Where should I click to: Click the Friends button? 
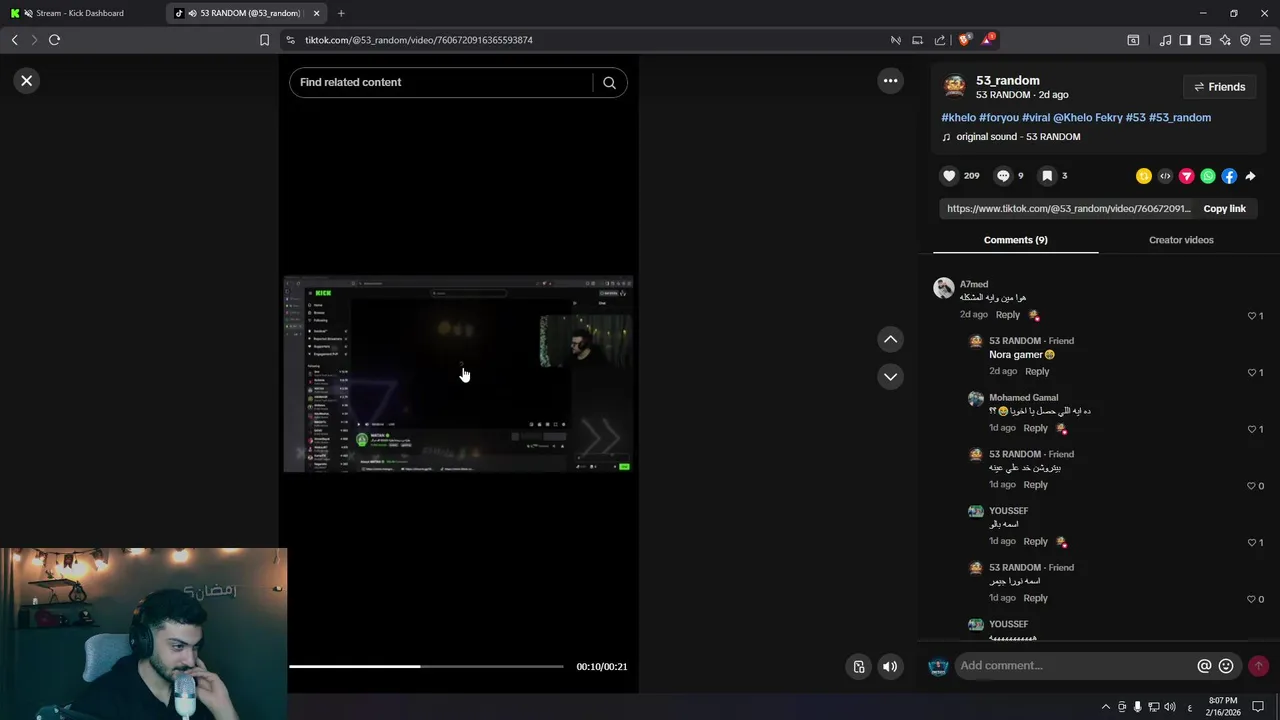pos(1219,87)
